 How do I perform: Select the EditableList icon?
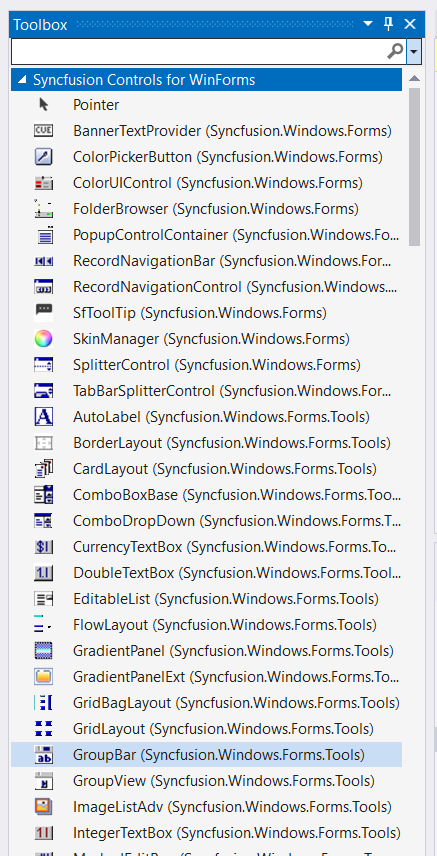click(43, 599)
